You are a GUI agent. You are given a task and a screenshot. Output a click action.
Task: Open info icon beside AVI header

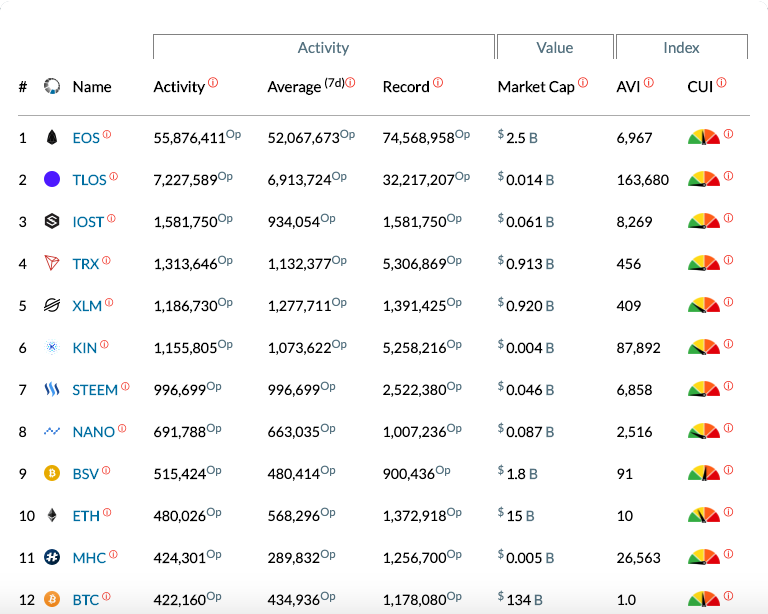pos(648,82)
